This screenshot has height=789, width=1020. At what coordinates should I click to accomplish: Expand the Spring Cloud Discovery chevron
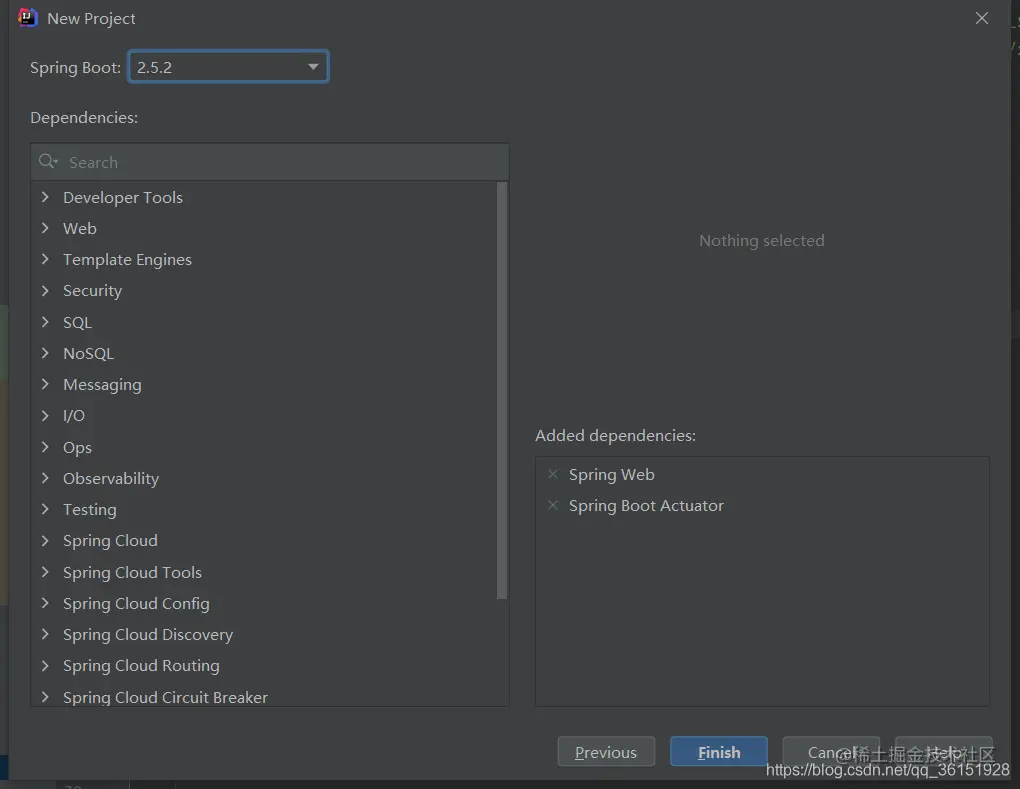pyautogui.click(x=45, y=634)
